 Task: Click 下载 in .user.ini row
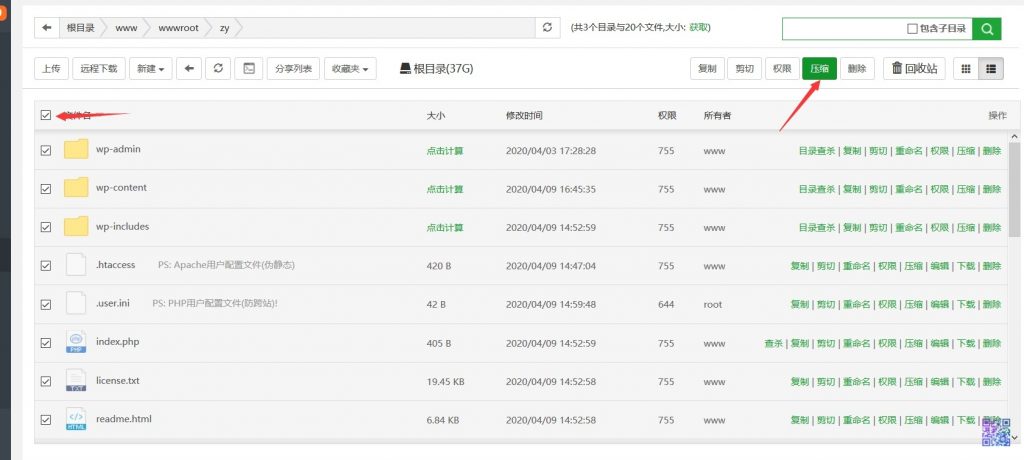pos(966,304)
